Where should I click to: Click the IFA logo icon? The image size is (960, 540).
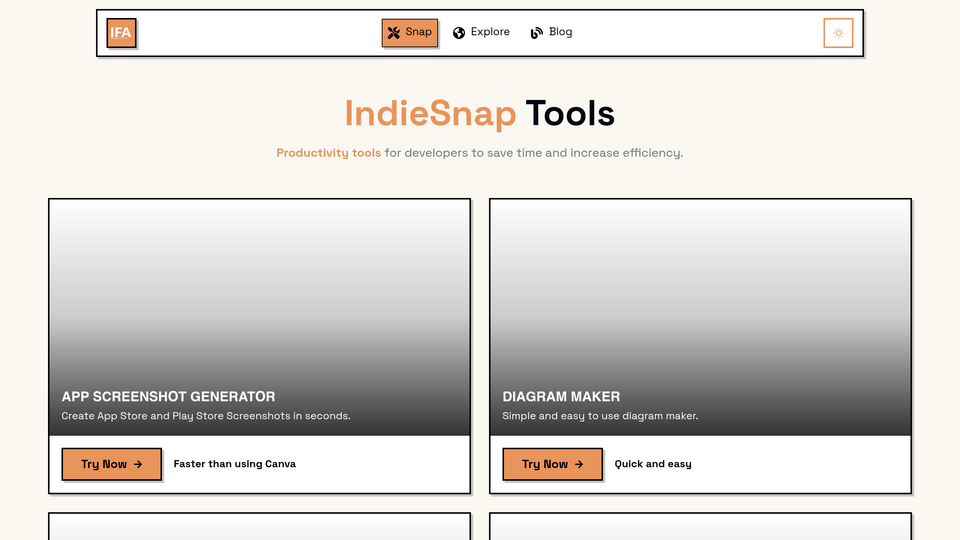click(x=121, y=32)
